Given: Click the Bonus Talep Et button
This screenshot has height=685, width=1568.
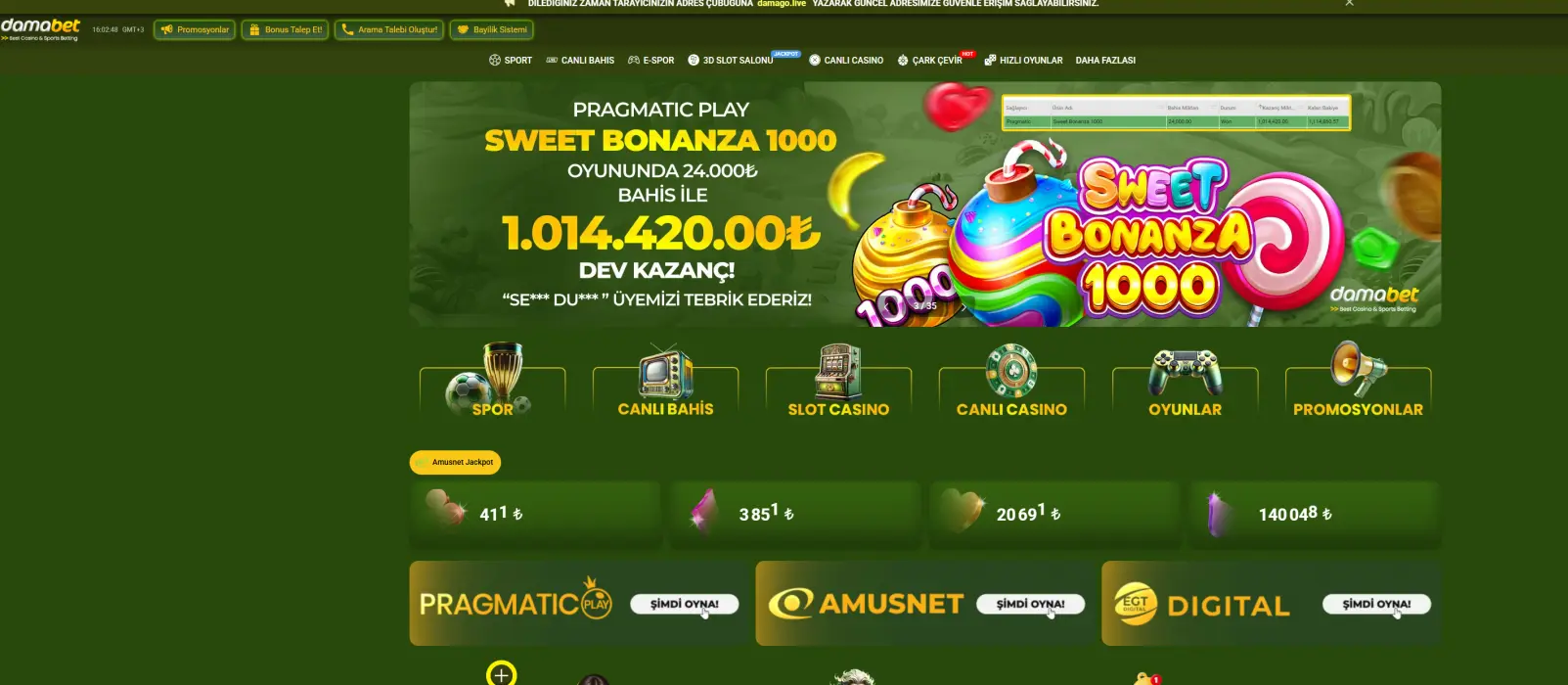Looking at the screenshot, I should pos(285,30).
